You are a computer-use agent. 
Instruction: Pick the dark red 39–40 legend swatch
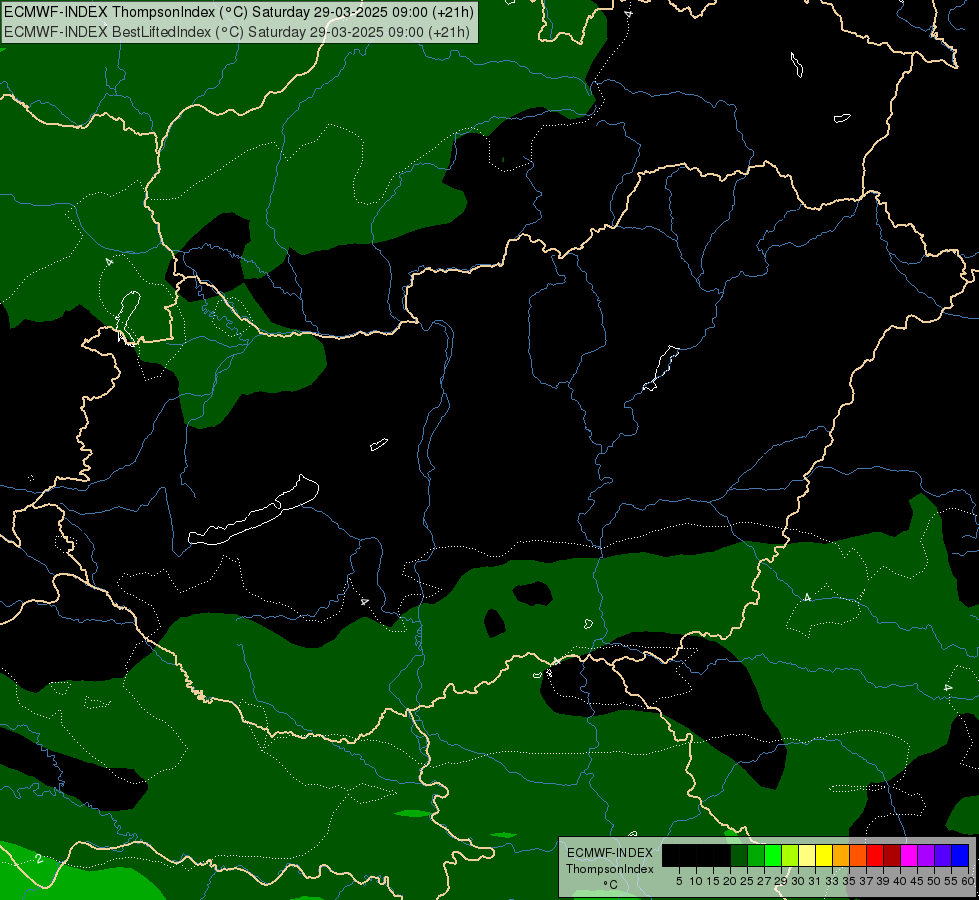pyautogui.click(x=892, y=855)
